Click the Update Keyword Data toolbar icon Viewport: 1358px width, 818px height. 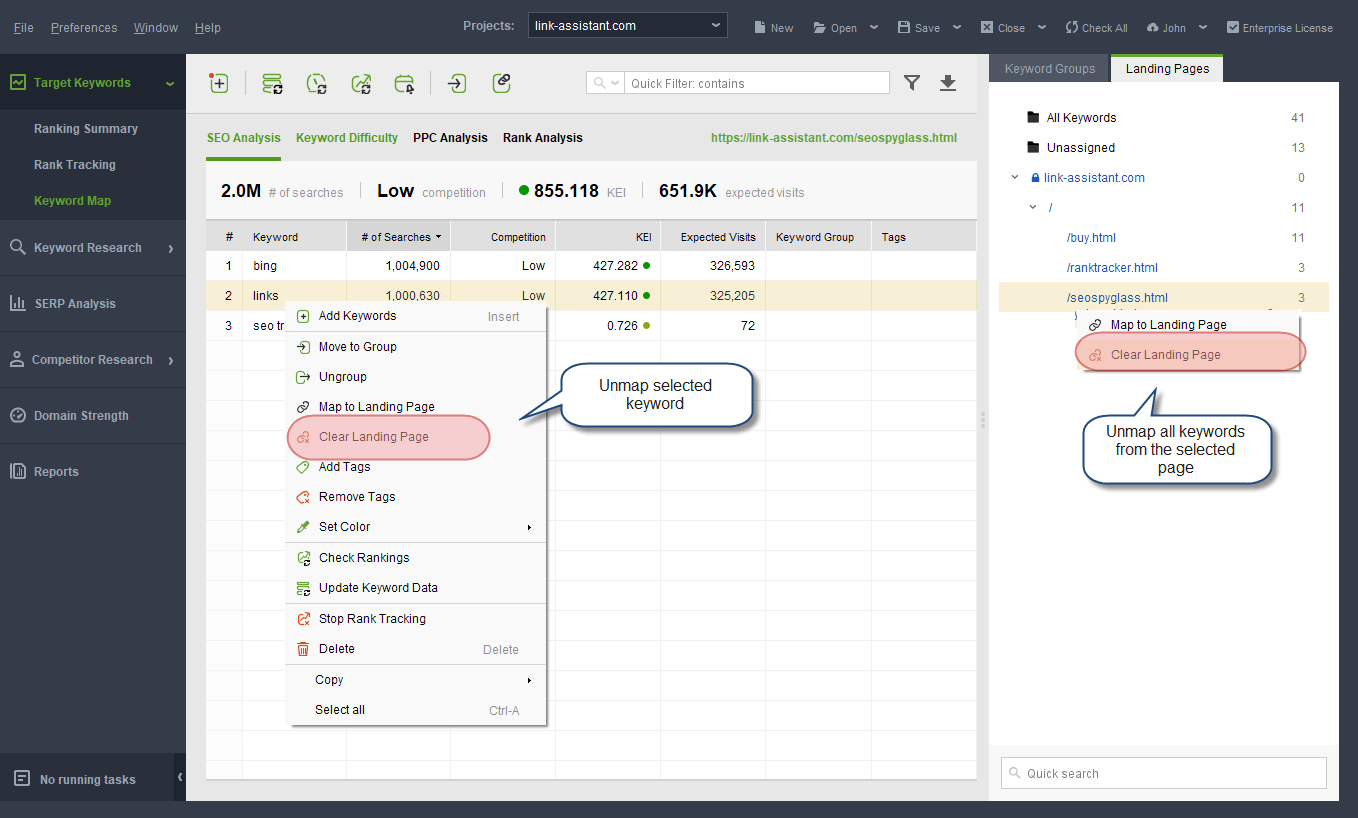pyautogui.click(x=272, y=83)
